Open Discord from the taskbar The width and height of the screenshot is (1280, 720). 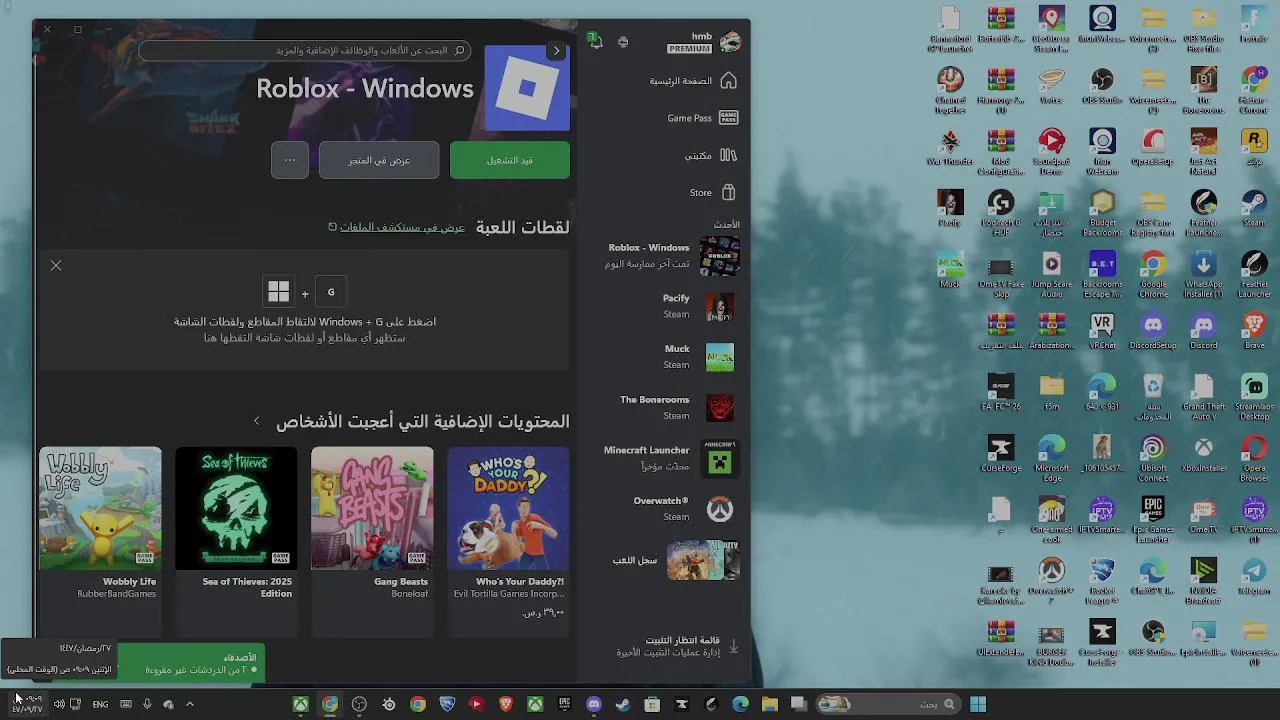tap(593, 704)
